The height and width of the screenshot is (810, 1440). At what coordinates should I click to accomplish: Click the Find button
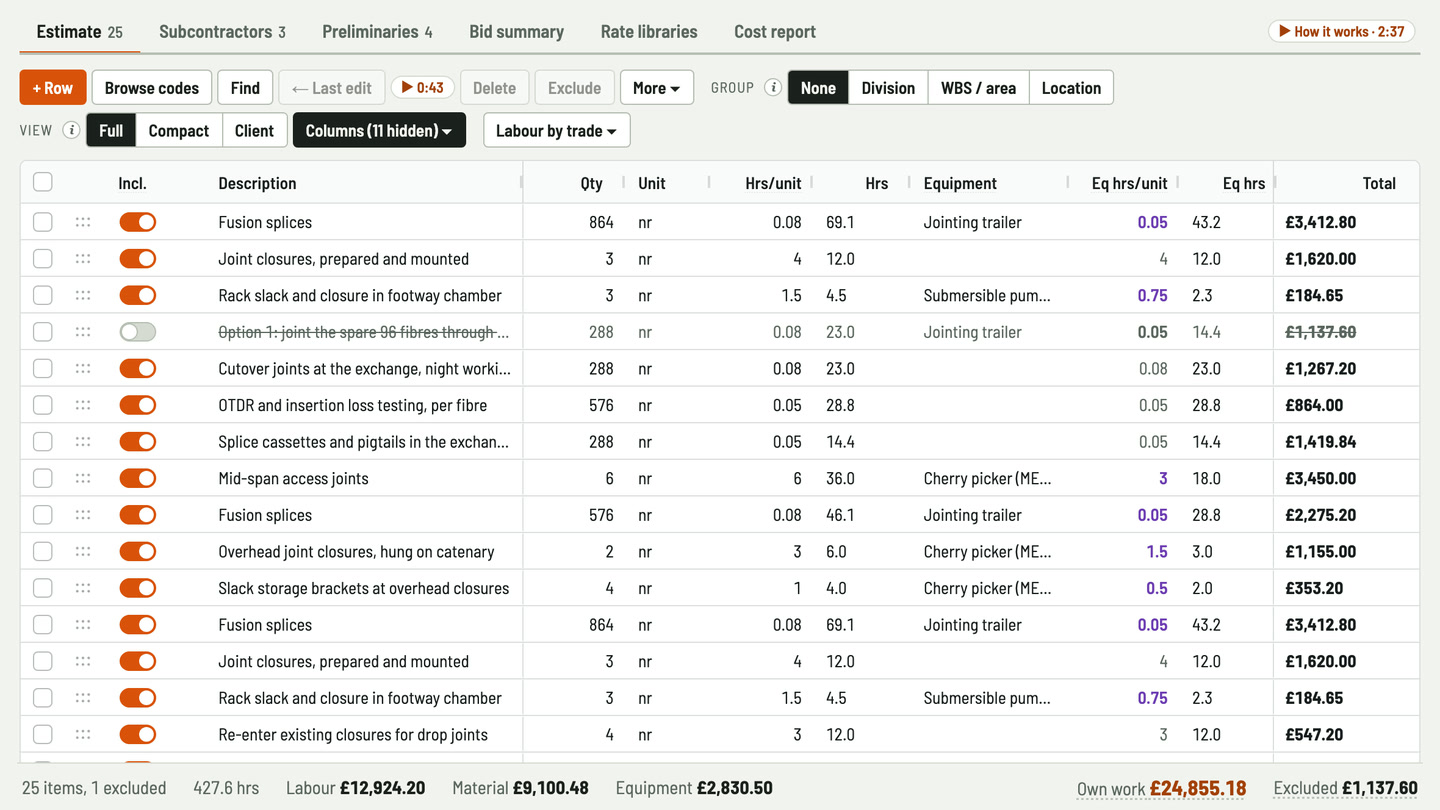tap(245, 88)
